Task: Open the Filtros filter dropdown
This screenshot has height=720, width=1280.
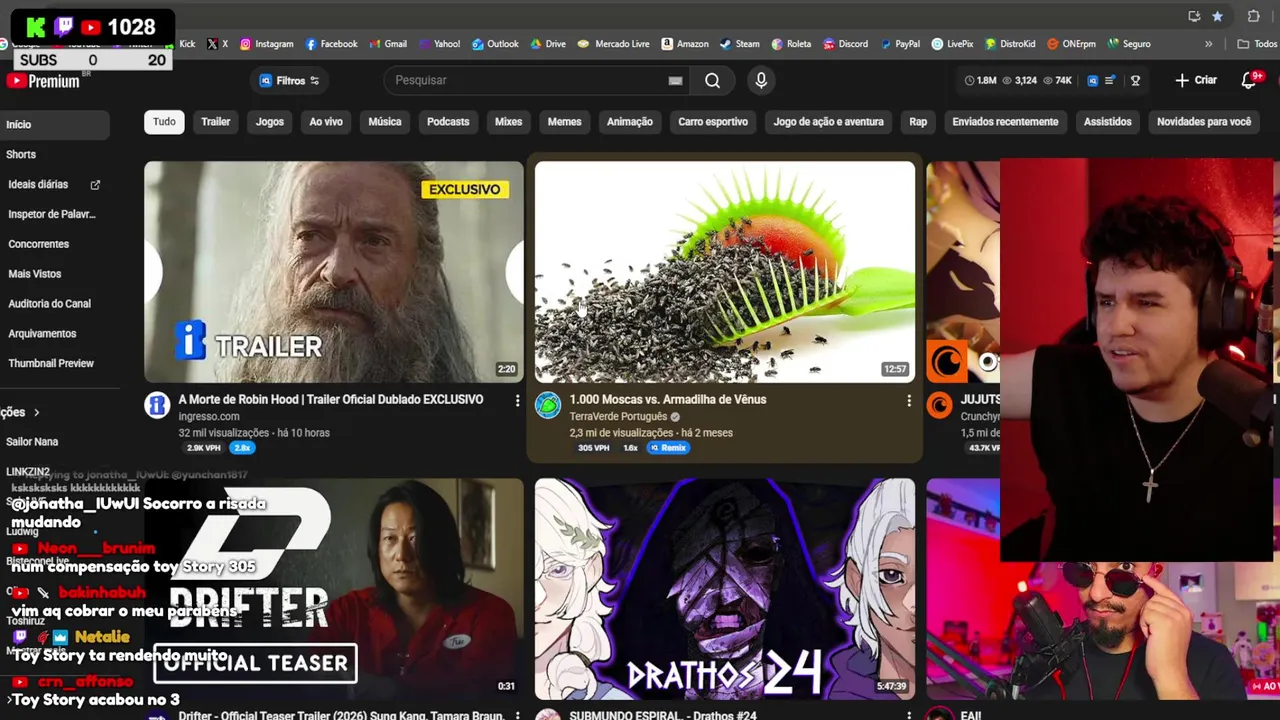Action: [x=289, y=81]
